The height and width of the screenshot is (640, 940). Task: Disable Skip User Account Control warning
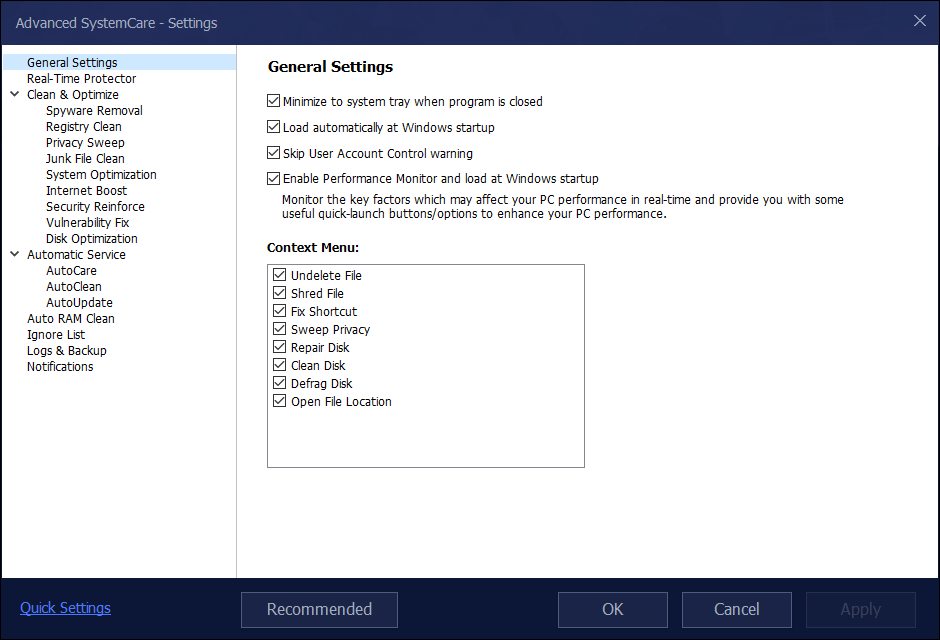273,153
